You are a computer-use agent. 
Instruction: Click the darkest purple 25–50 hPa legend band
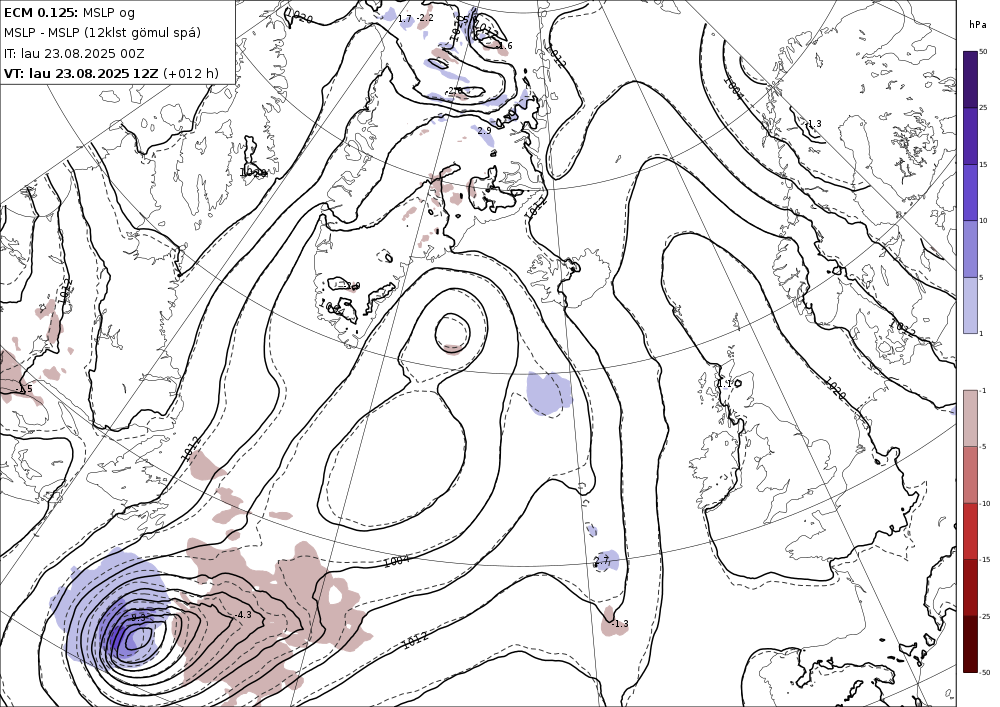[x=970, y=79]
